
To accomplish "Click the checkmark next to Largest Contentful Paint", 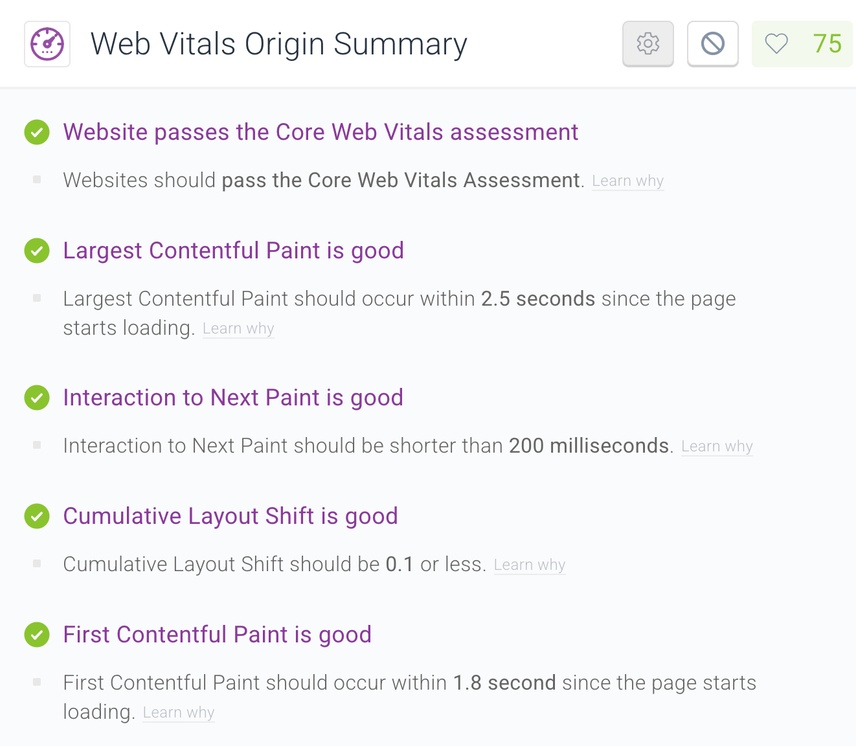I will (37, 251).
